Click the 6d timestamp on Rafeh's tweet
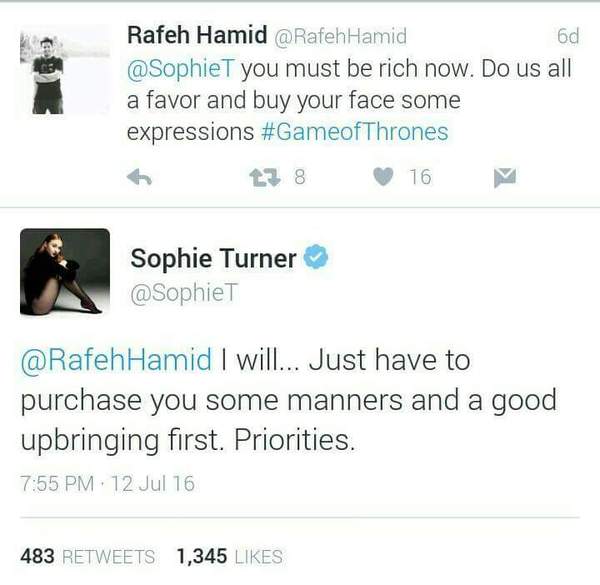600x585 pixels. tap(567, 37)
